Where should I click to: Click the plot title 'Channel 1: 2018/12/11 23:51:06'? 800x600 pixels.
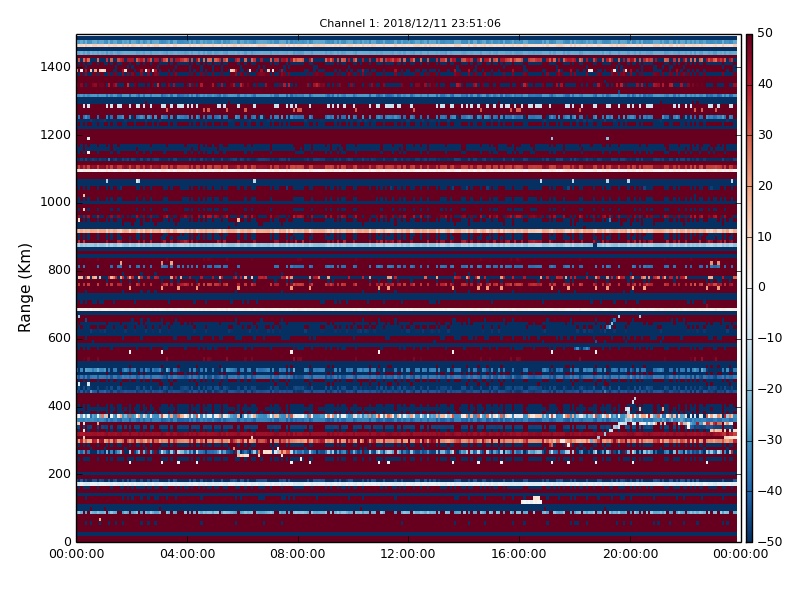point(410,23)
